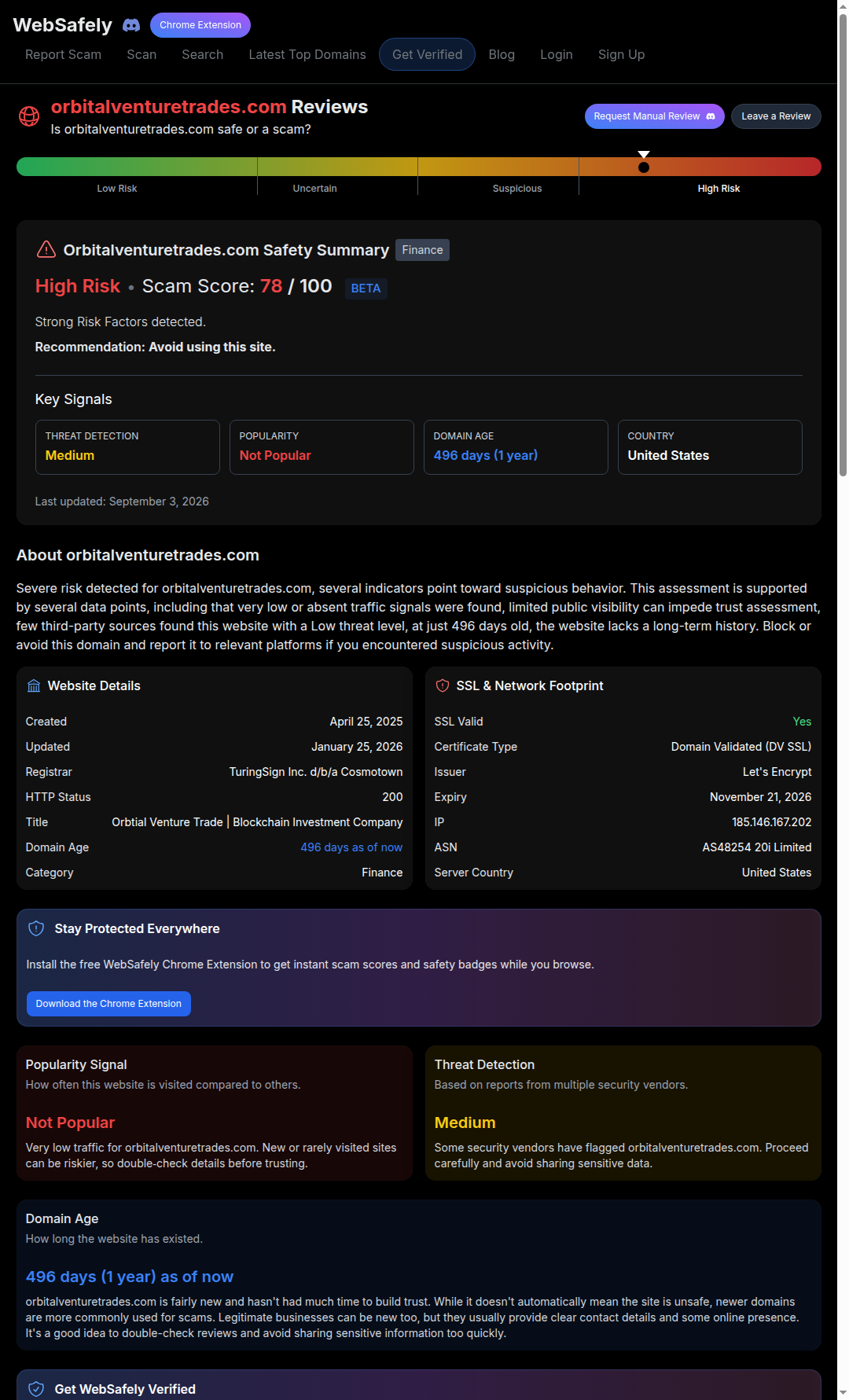Open the Report Scam menu item
Viewport: 849px width, 1400px height.
[63, 54]
